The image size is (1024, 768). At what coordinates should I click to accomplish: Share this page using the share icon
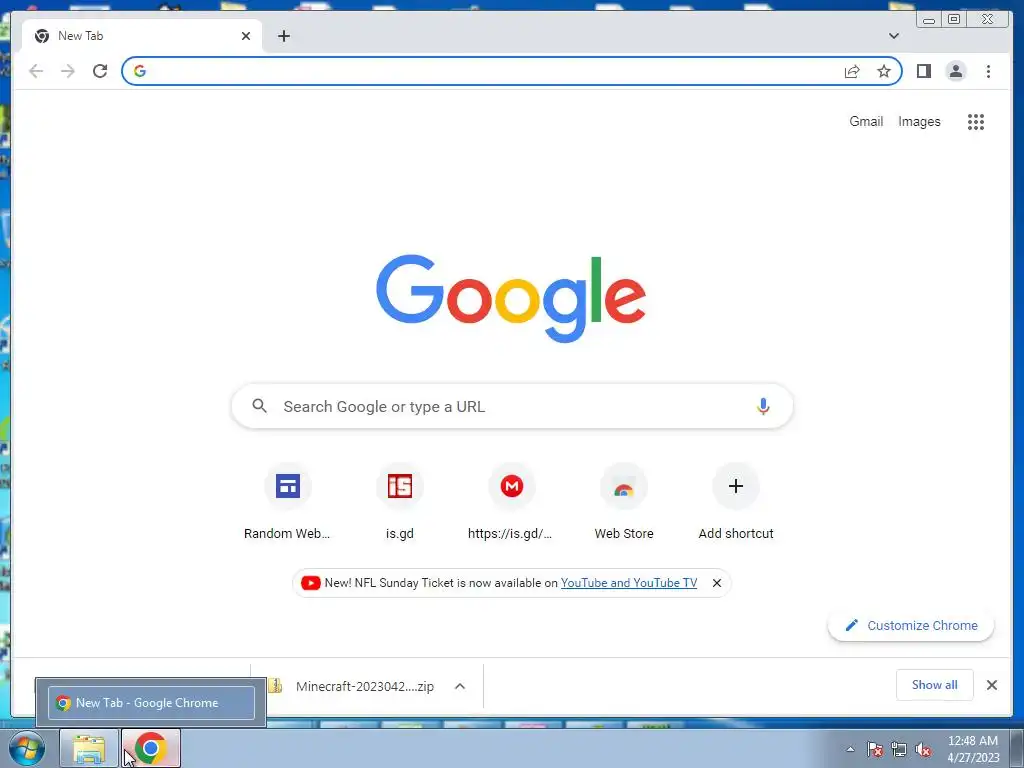(852, 71)
